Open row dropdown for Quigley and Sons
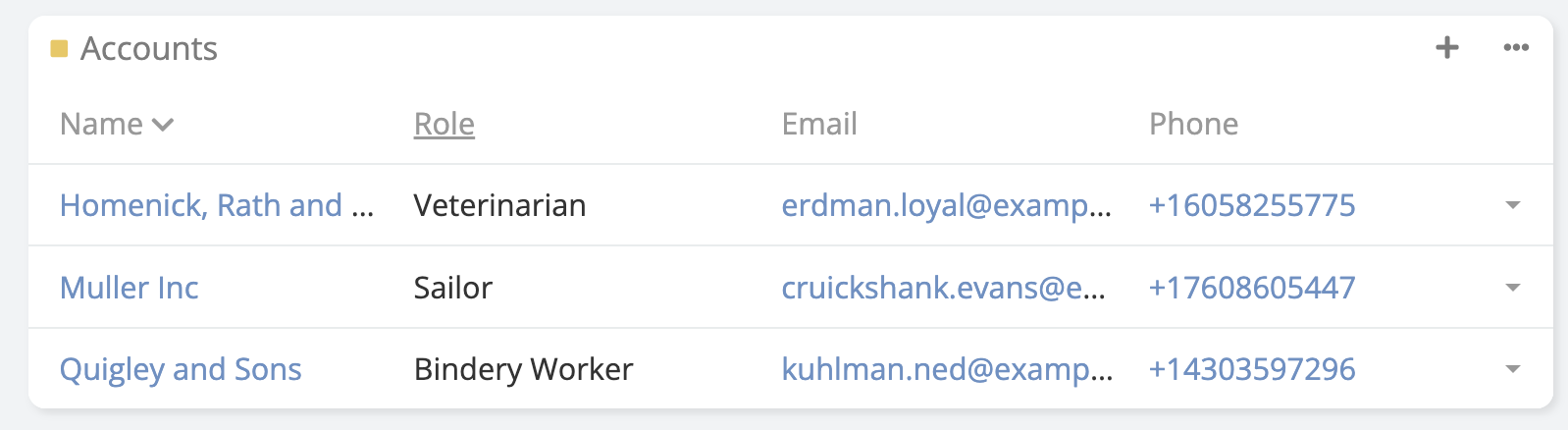The width and height of the screenshot is (1568, 430). [x=1512, y=369]
